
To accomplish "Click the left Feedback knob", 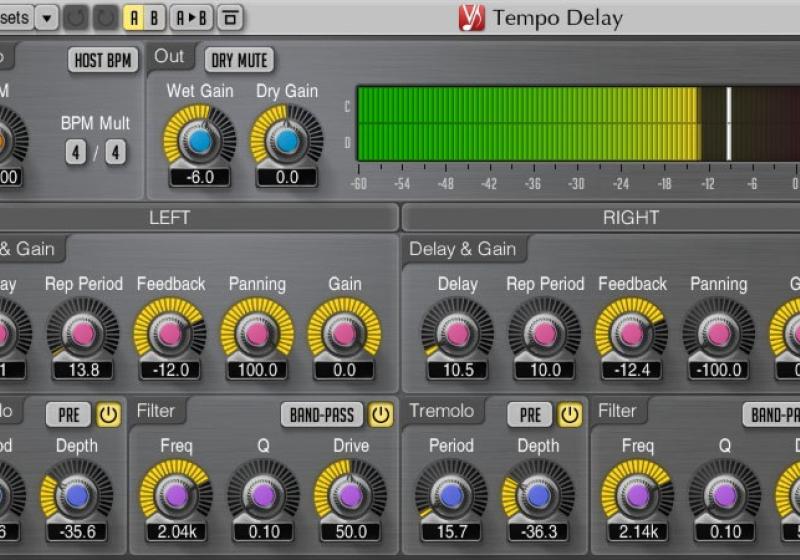I will coord(170,333).
